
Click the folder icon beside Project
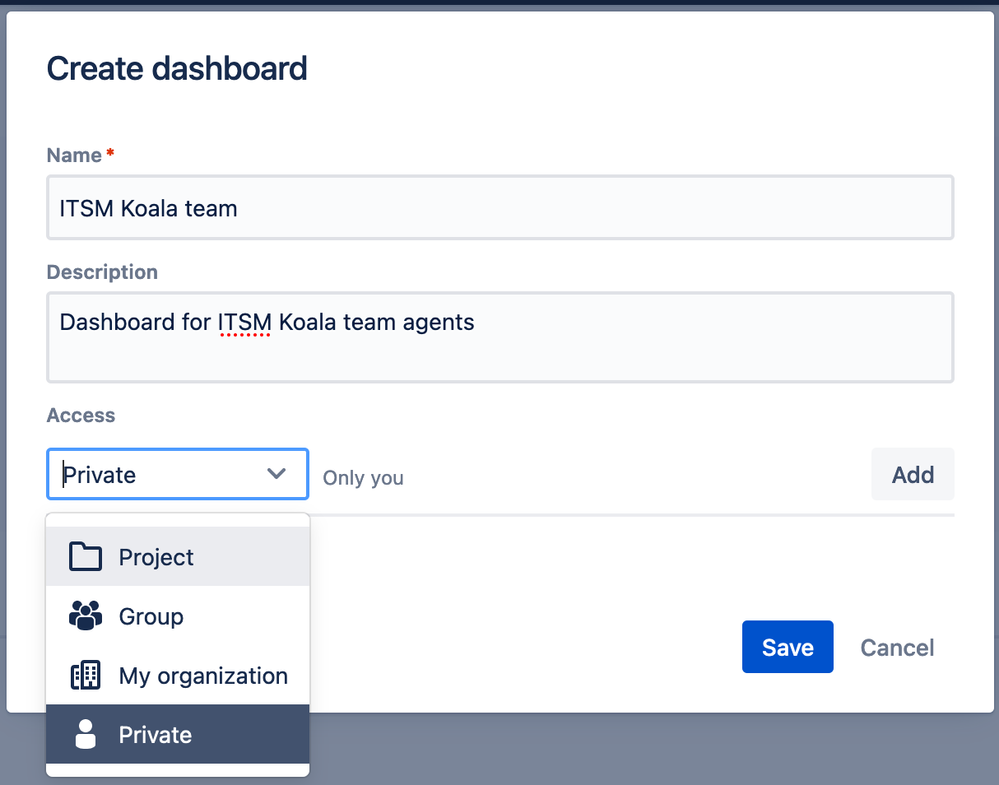click(x=85, y=557)
